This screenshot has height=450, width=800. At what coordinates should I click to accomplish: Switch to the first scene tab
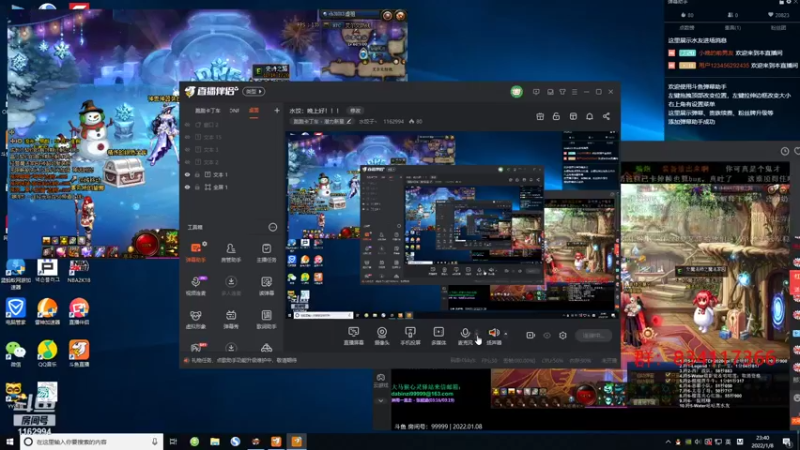point(207,110)
